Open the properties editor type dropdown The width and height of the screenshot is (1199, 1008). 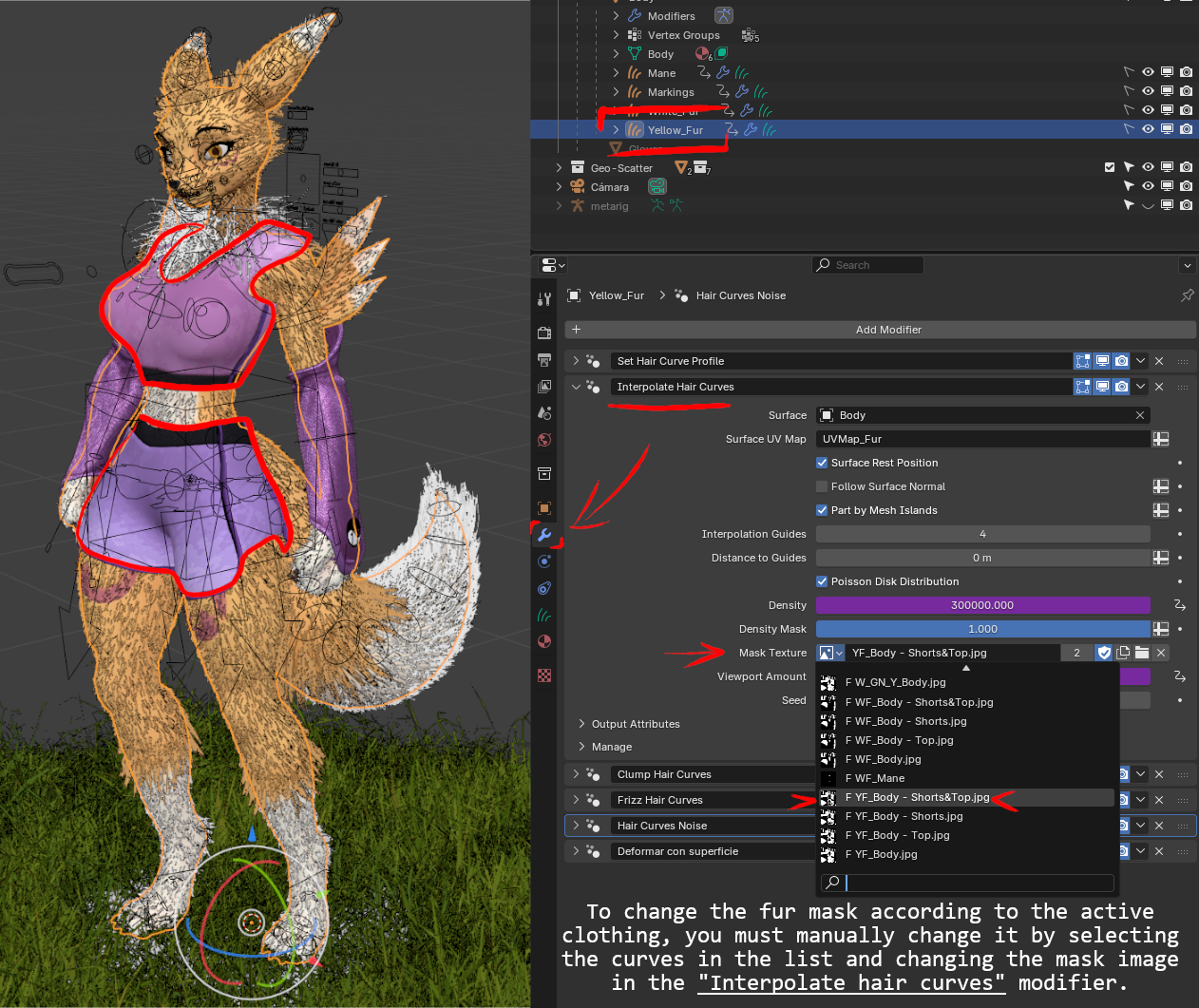[x=553, y=265]
